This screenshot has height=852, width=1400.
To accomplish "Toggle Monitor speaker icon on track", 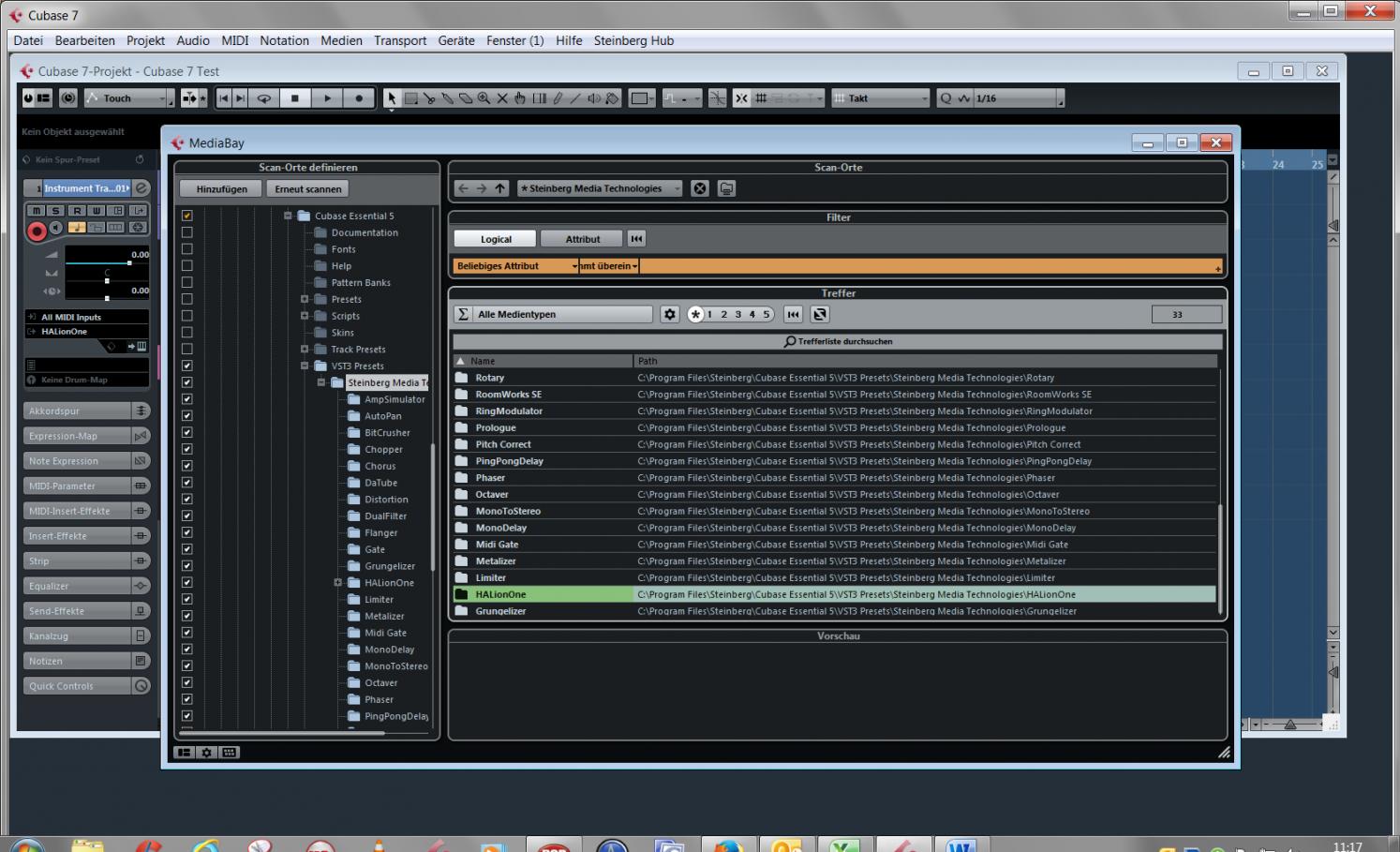I will tap(56, 228).
